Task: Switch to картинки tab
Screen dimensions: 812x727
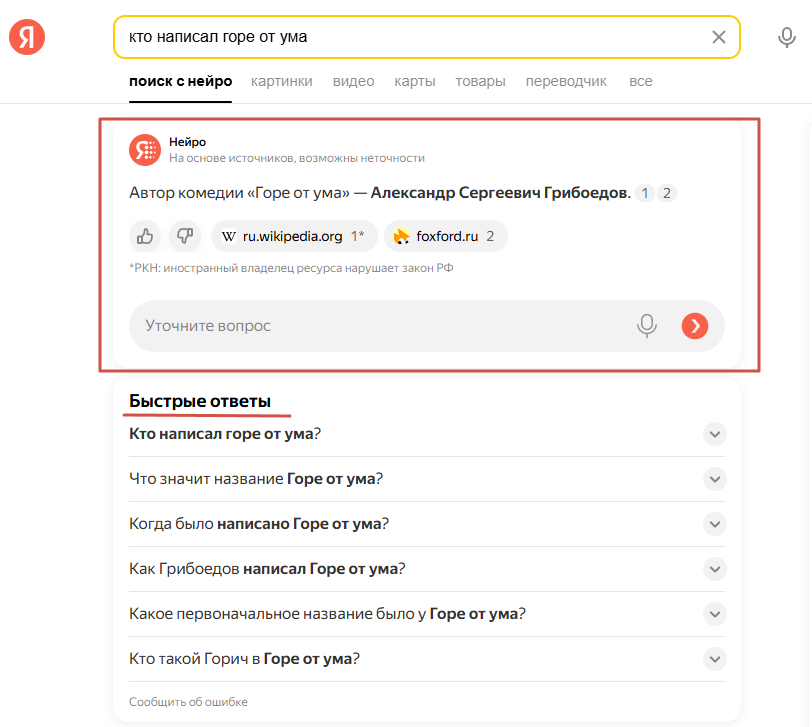Action: [x=281, y=81]
